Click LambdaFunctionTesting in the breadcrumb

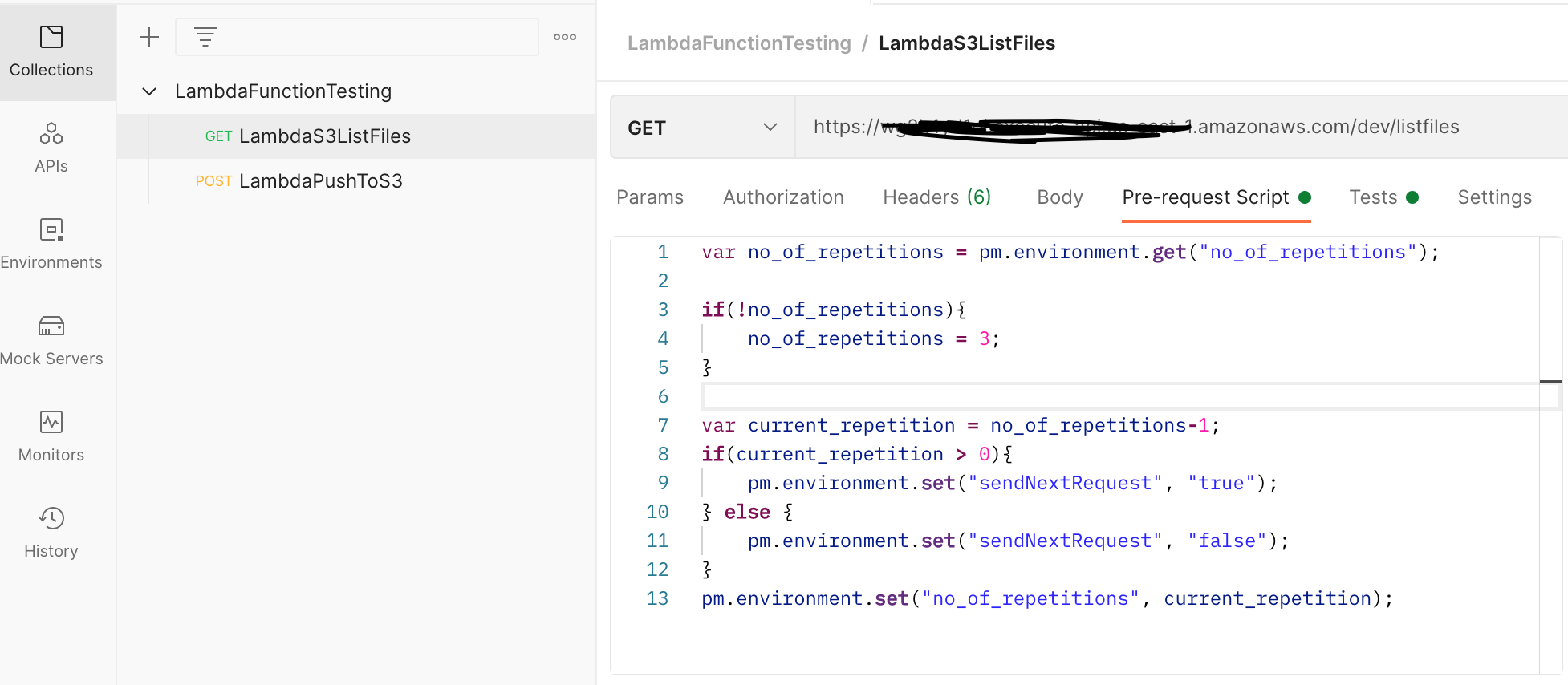click(739, 43)
